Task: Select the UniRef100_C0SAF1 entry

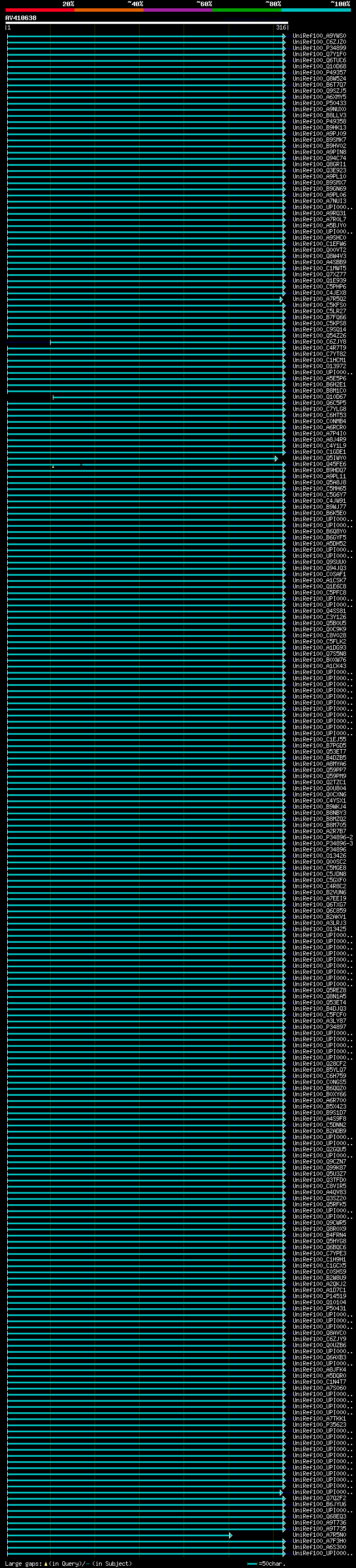Action: (x=319, y=575)
